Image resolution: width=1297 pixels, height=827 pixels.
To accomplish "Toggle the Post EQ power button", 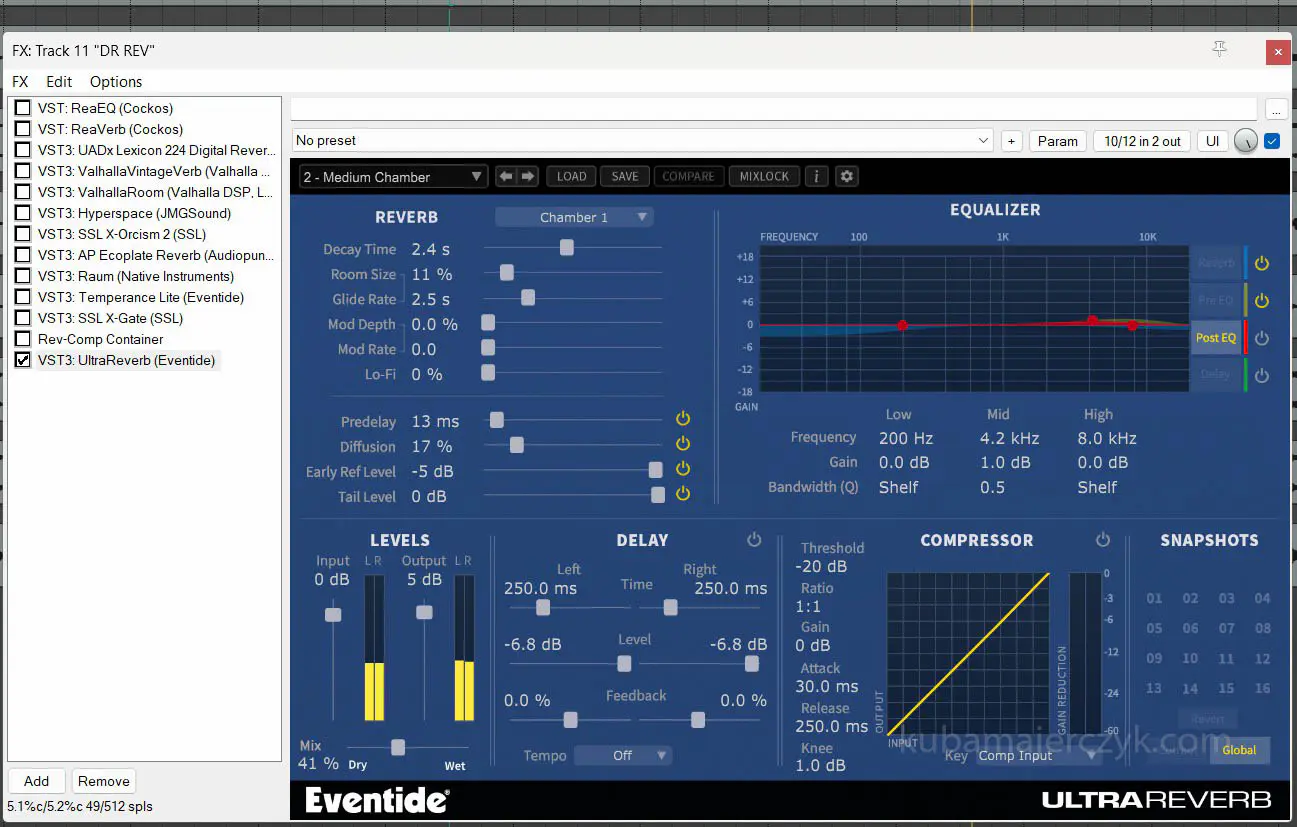I will pyautogui.click(x=1262, y=338).
